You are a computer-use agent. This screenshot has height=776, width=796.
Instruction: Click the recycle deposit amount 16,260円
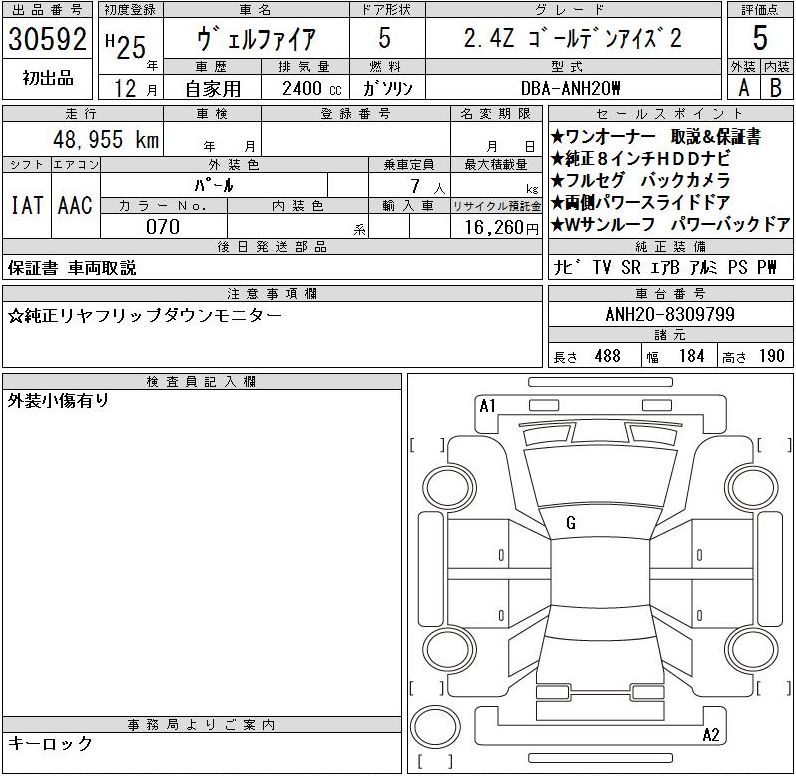(x=496, y=227)
